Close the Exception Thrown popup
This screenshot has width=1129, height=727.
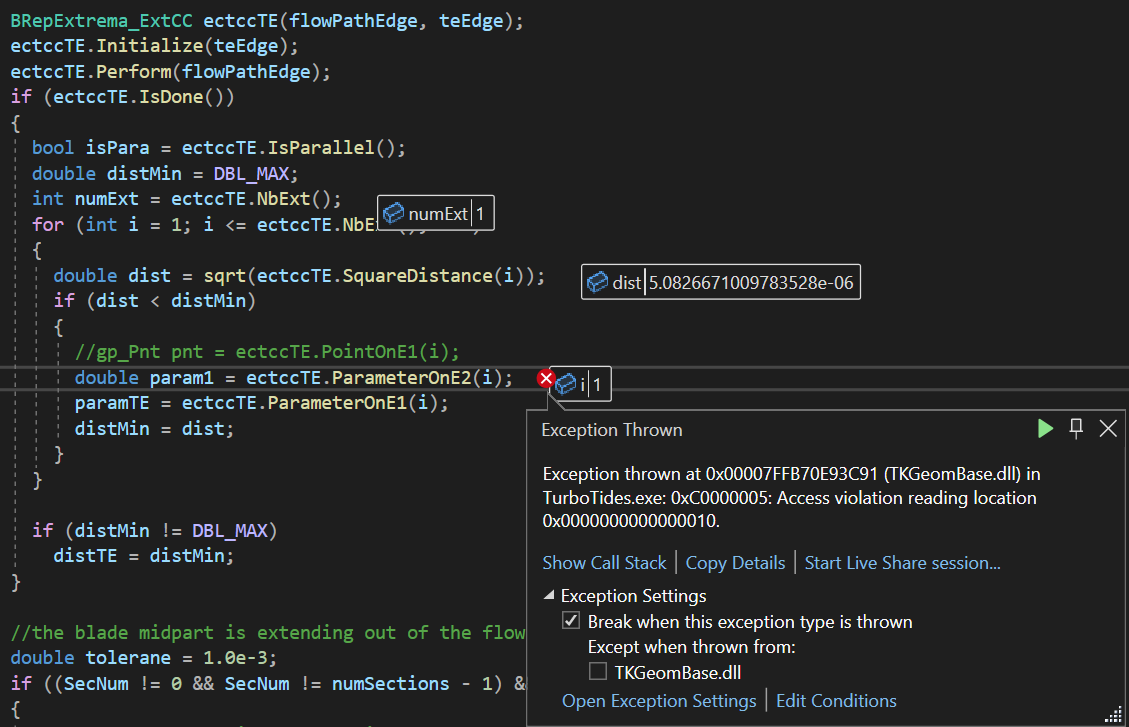click(x=1108, y=429)
